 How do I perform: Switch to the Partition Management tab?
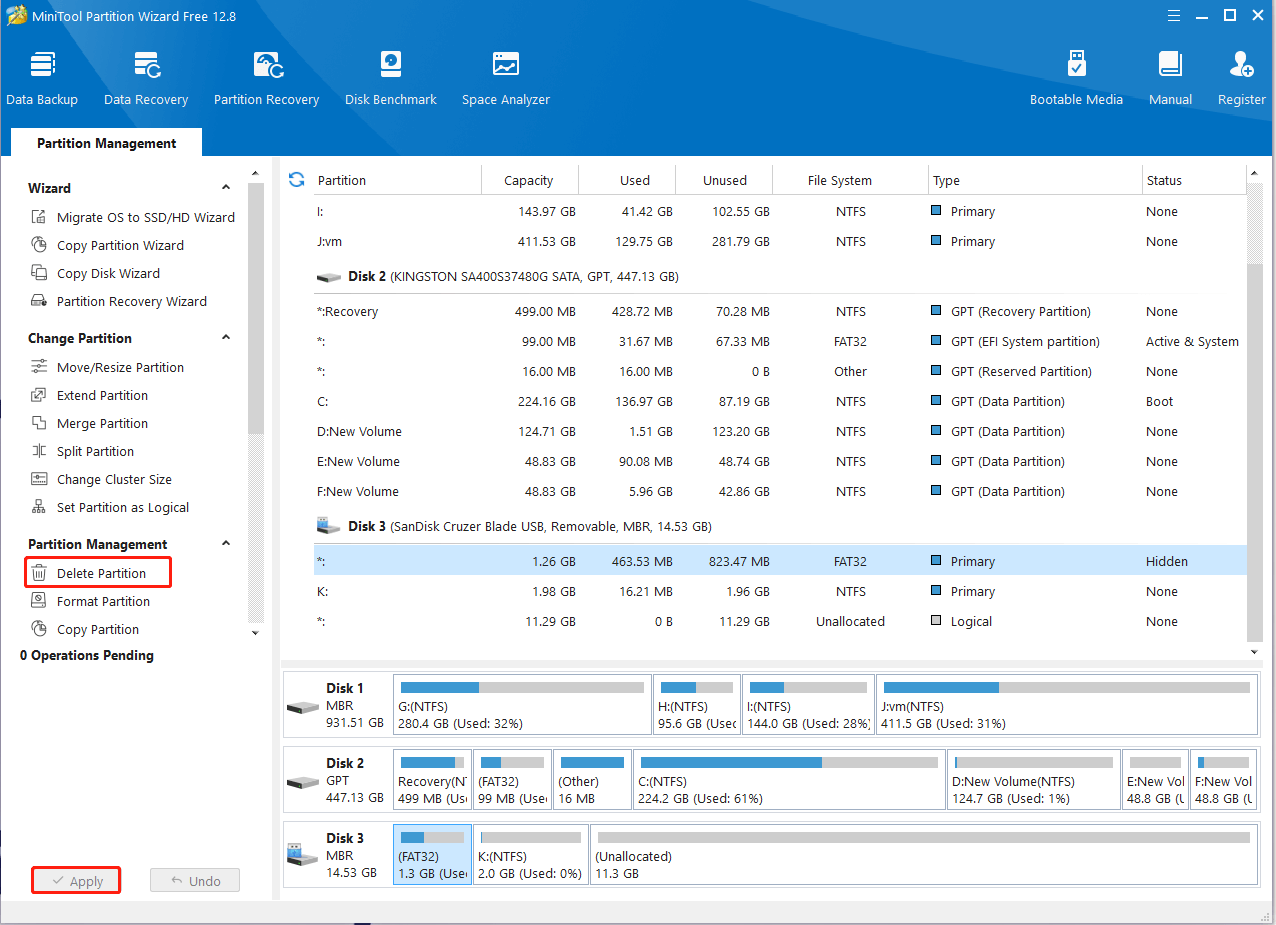(x=106, y=143)
